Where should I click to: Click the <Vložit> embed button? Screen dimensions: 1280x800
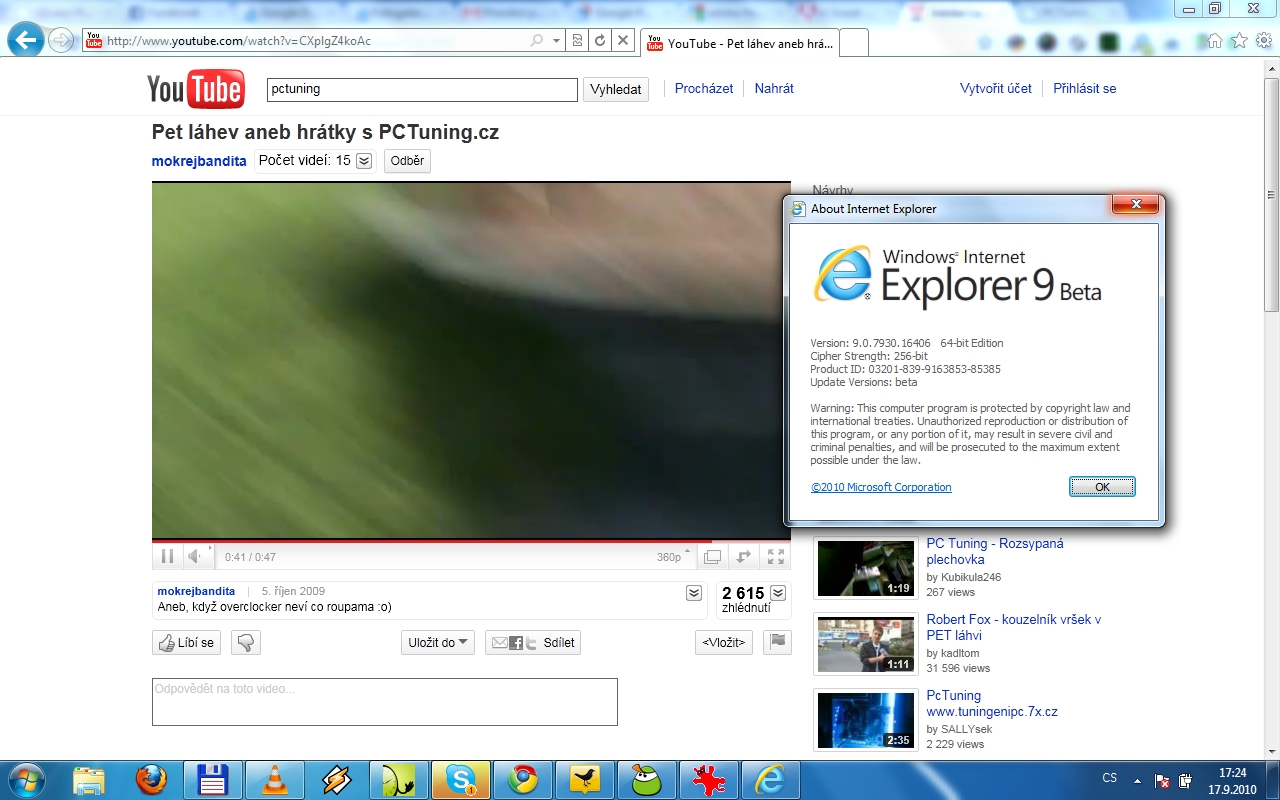724,643
